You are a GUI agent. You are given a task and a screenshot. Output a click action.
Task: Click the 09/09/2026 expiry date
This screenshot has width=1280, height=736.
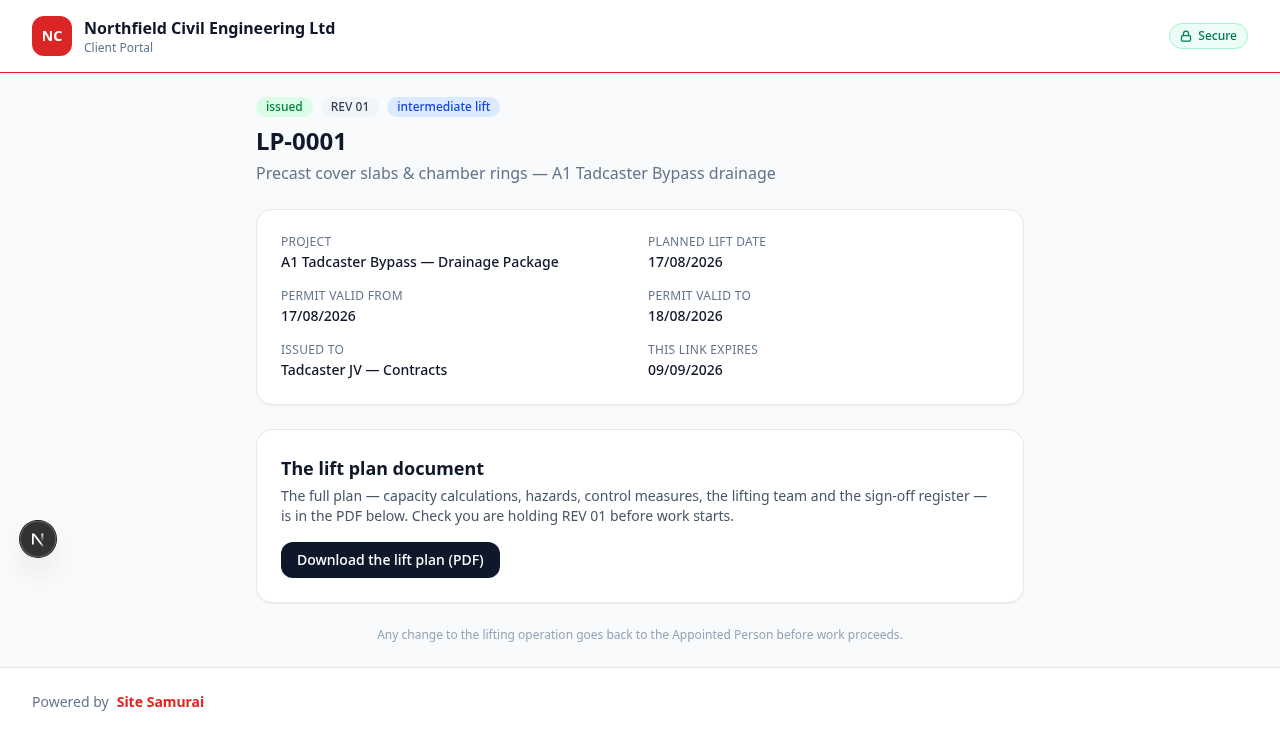(x=685, y=370)
